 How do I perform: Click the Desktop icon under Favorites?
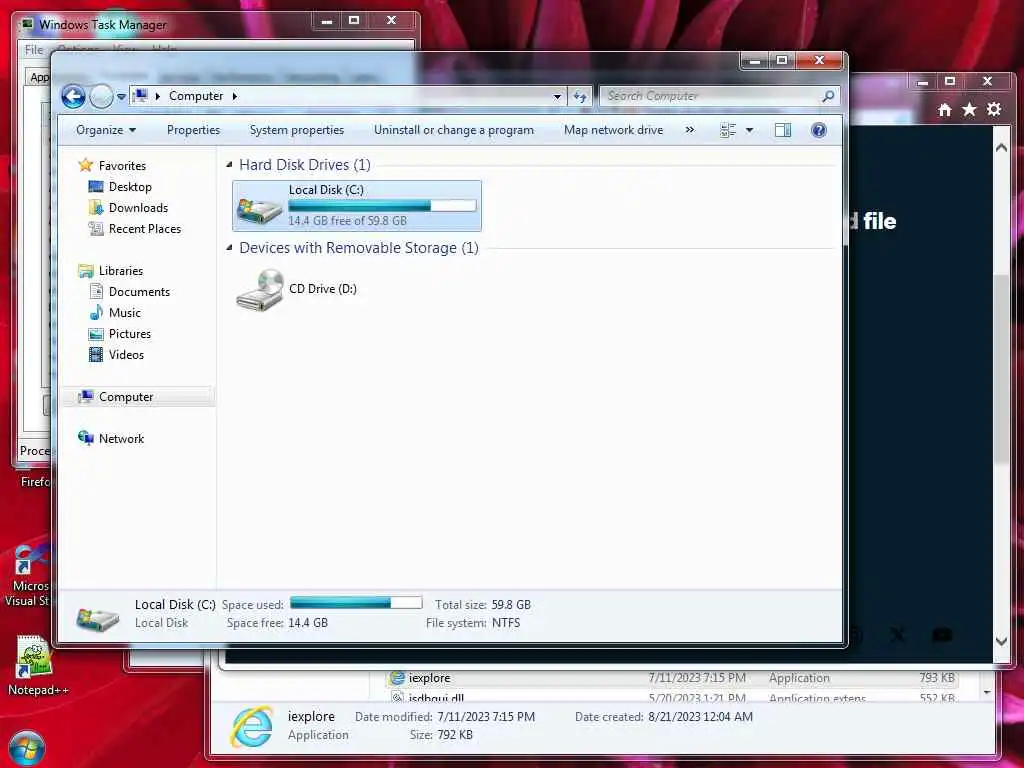(x=96, y=187)
